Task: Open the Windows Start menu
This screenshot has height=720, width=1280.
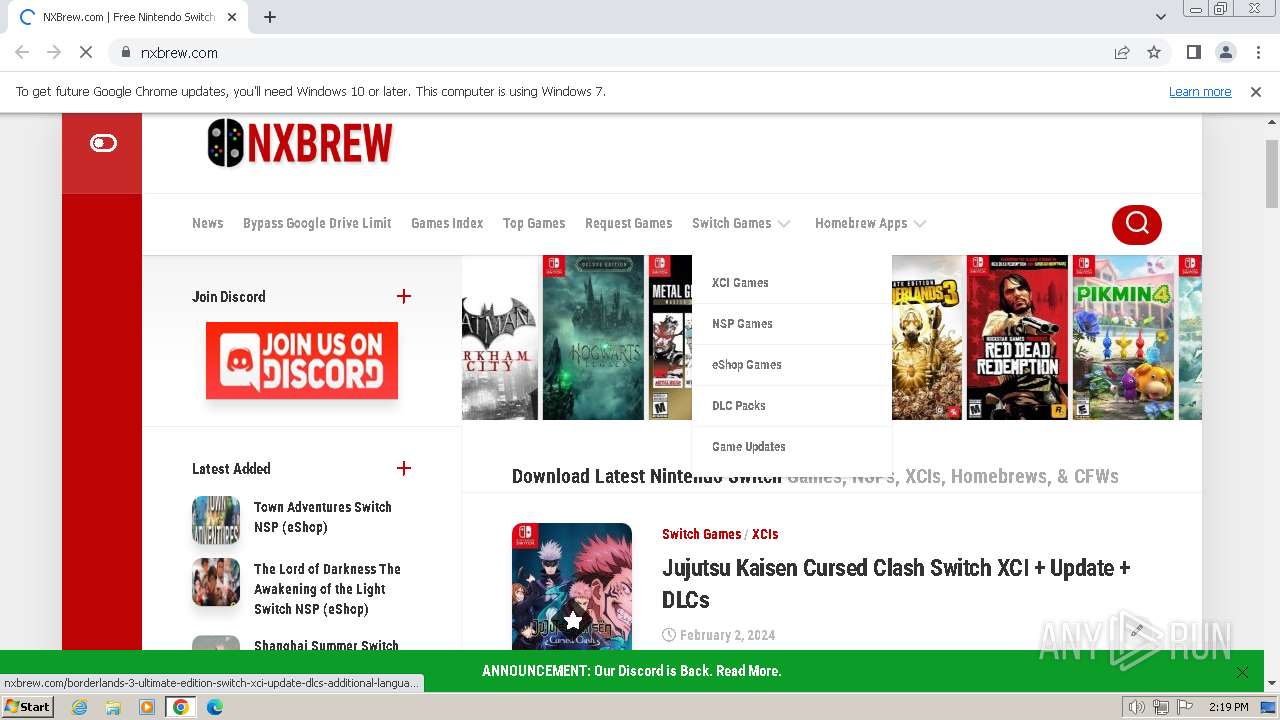Action: [28, 707]
